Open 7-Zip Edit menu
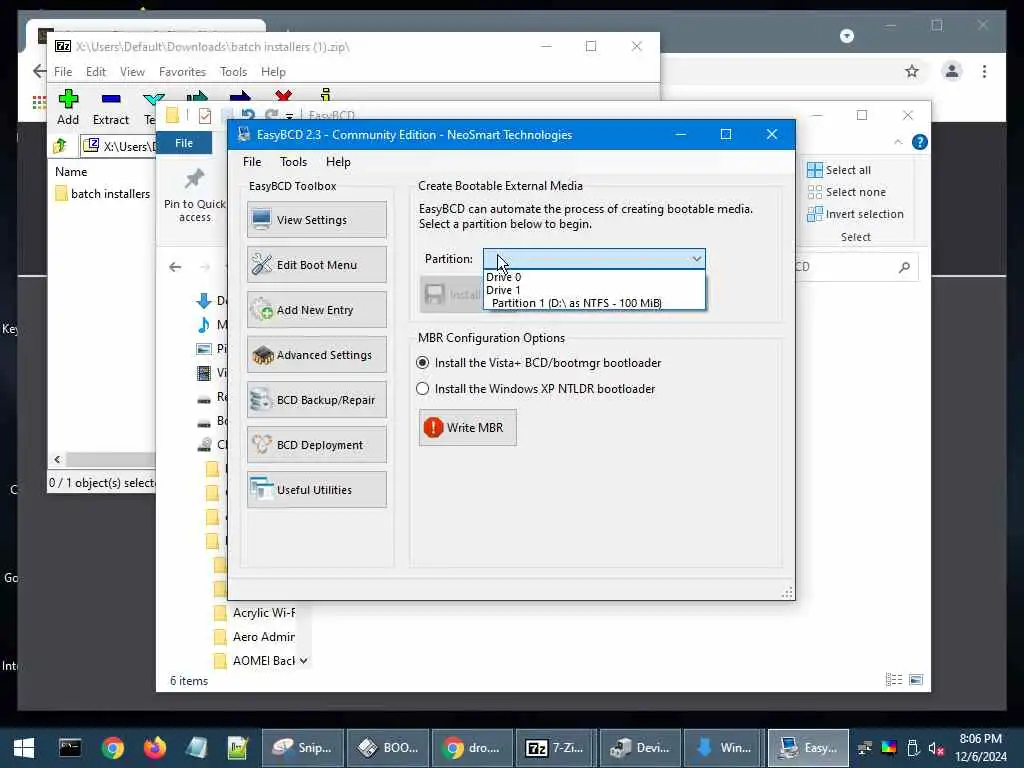This screenshot has height=768, width=1024. (95, 72)
